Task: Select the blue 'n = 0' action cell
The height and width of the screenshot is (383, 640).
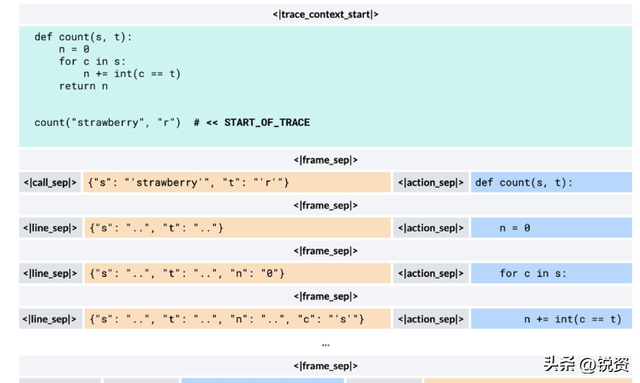Action: click(x=551, y=228)
